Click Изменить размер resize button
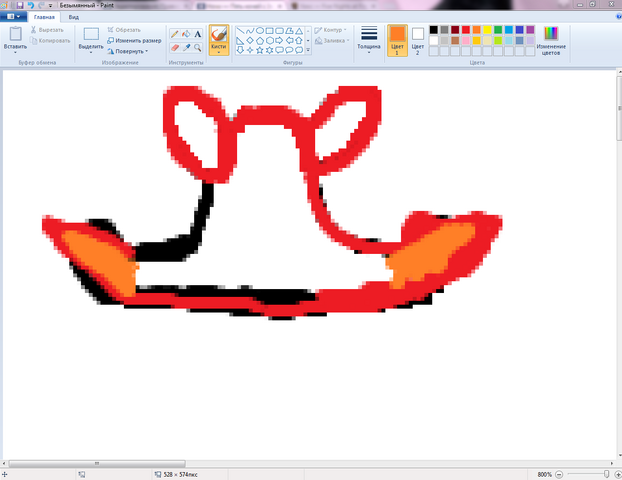622x480 pixels. 134,40
